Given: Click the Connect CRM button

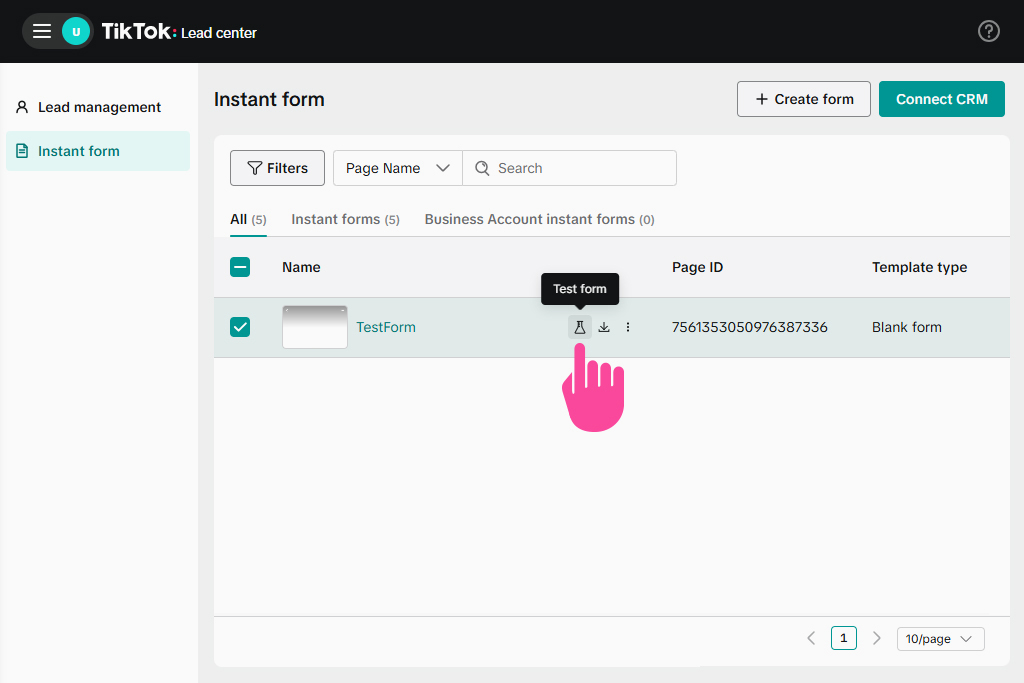Looking at the screenshot, I should pos(941,99).
